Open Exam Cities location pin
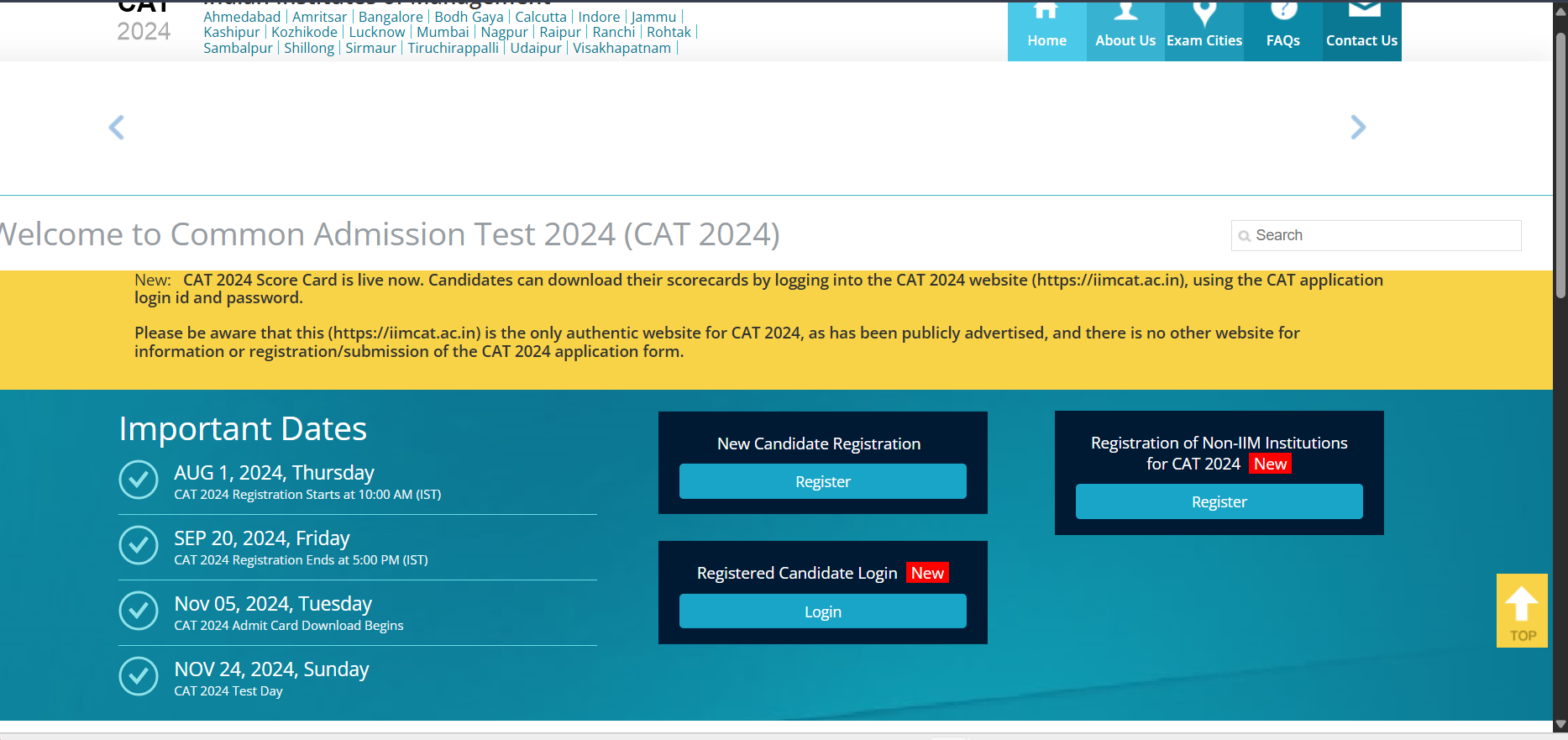Viewport: 1568px width, 740px height. coord(1204,12)
